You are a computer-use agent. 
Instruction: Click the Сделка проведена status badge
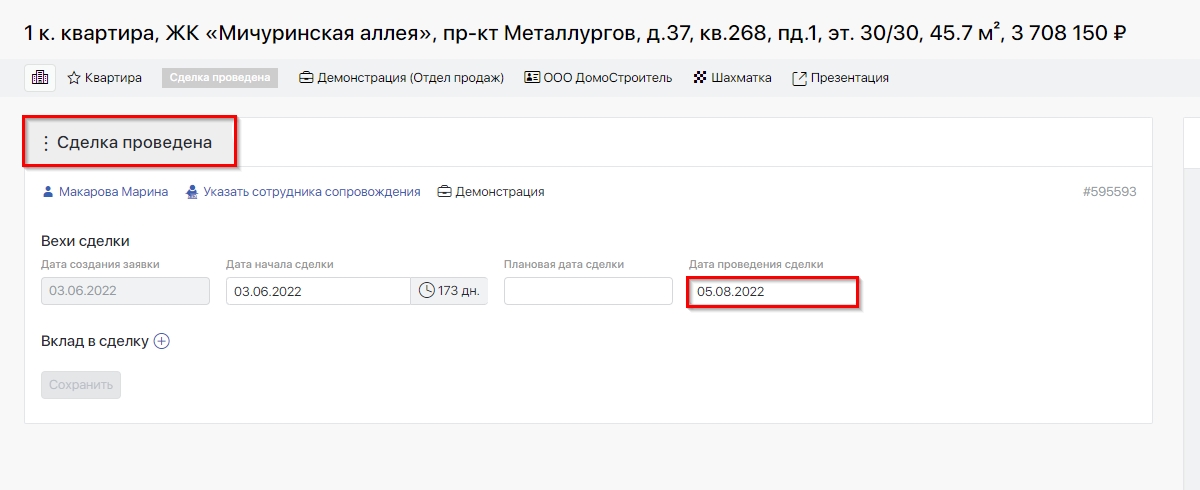(x=219, y=78)
